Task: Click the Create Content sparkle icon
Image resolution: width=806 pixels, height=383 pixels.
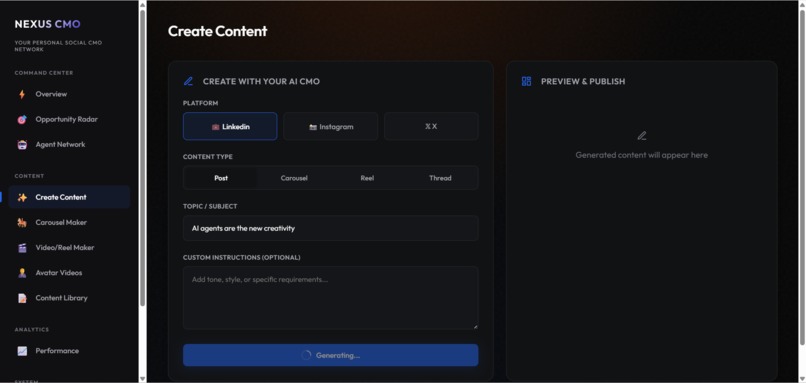Action: click(22, 197)
